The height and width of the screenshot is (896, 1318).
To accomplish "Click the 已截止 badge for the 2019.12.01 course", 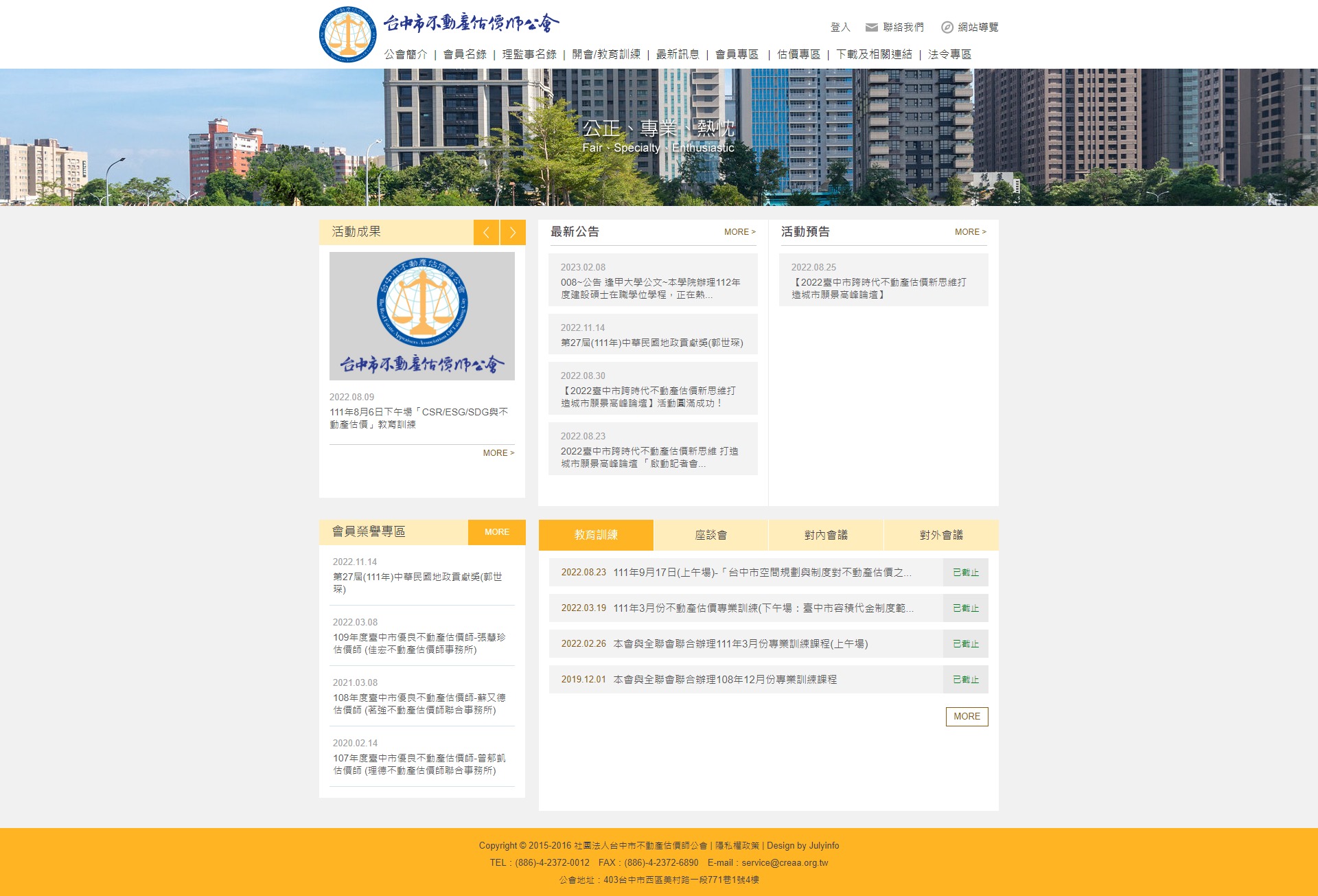I will pyautogui.click(x=965, y=680).
